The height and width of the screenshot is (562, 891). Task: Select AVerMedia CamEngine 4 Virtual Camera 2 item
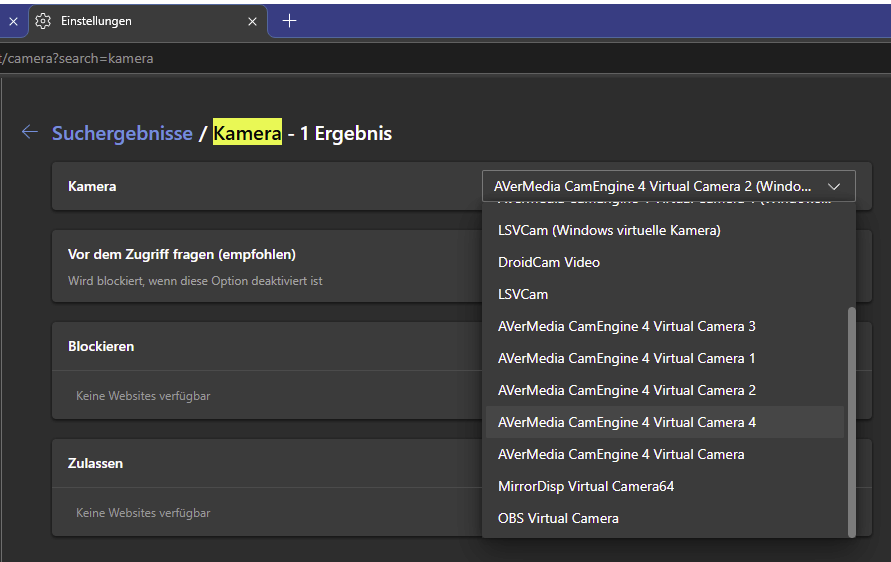coord(665,390)
